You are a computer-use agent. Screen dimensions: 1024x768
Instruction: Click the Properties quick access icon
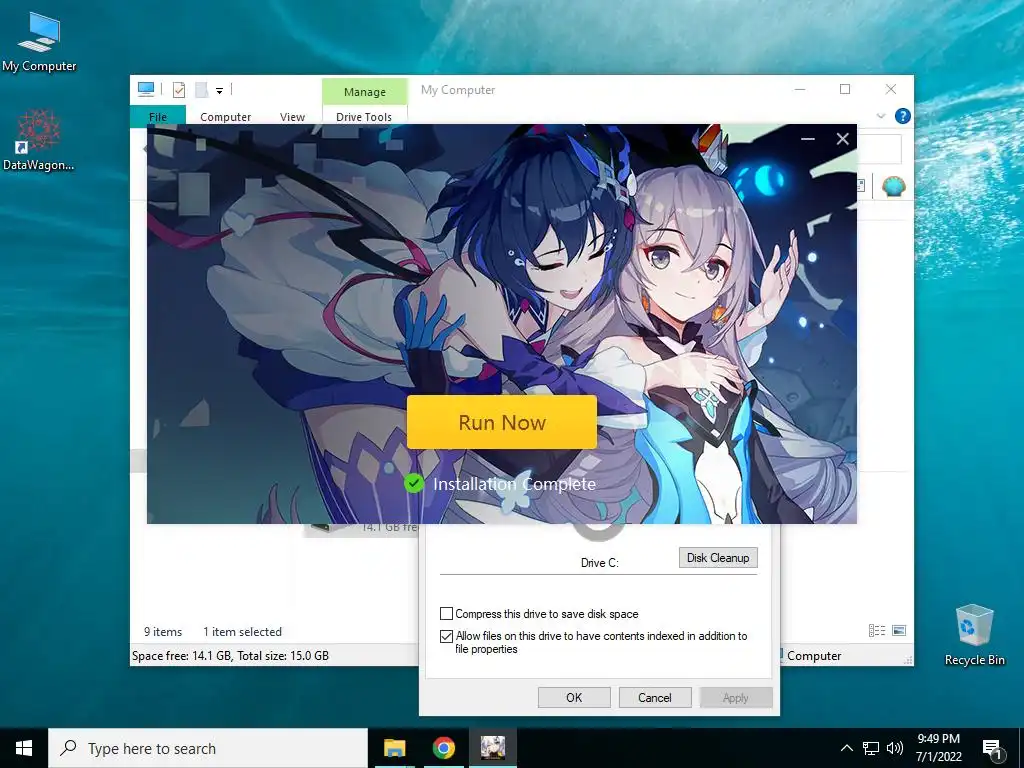pos(179,90)
